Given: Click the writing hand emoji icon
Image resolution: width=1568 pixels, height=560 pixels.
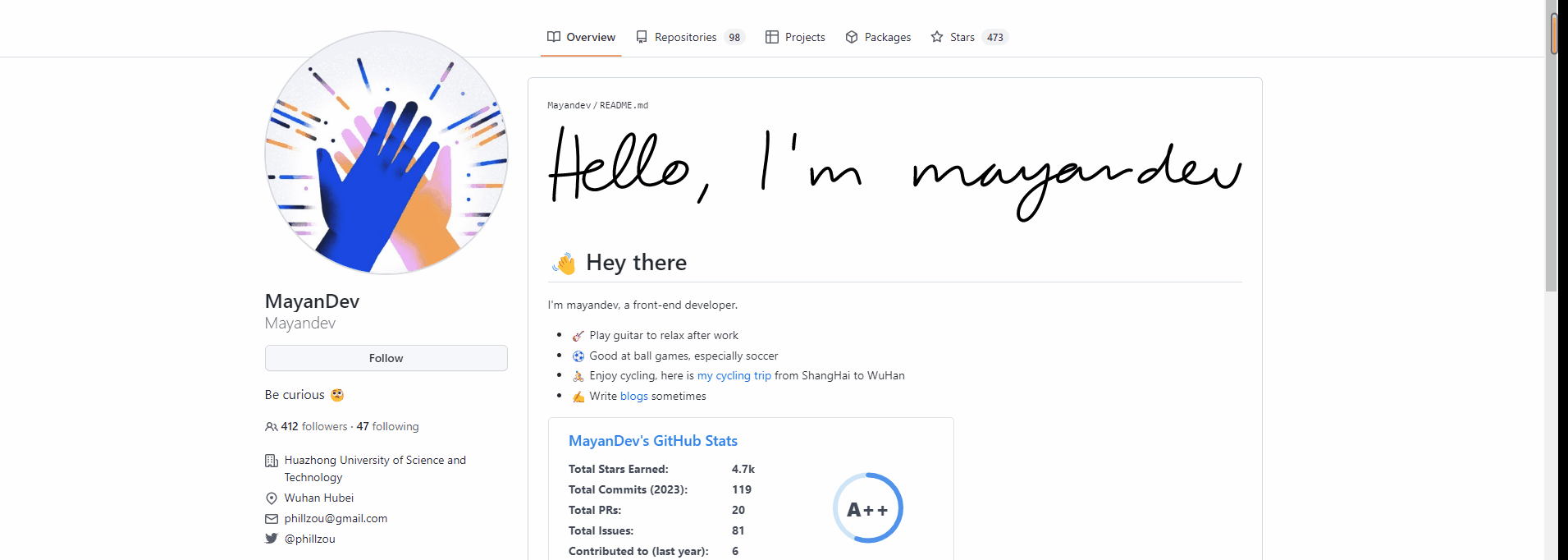Looking at the screenshot, I should coord(578,397).
